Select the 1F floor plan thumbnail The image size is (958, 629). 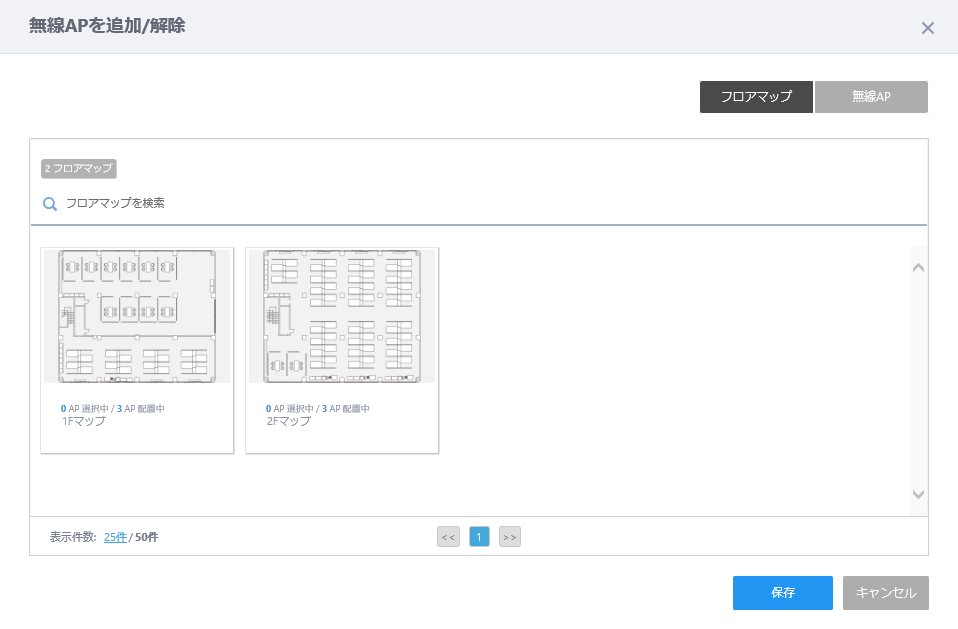[x=137, y=316]
